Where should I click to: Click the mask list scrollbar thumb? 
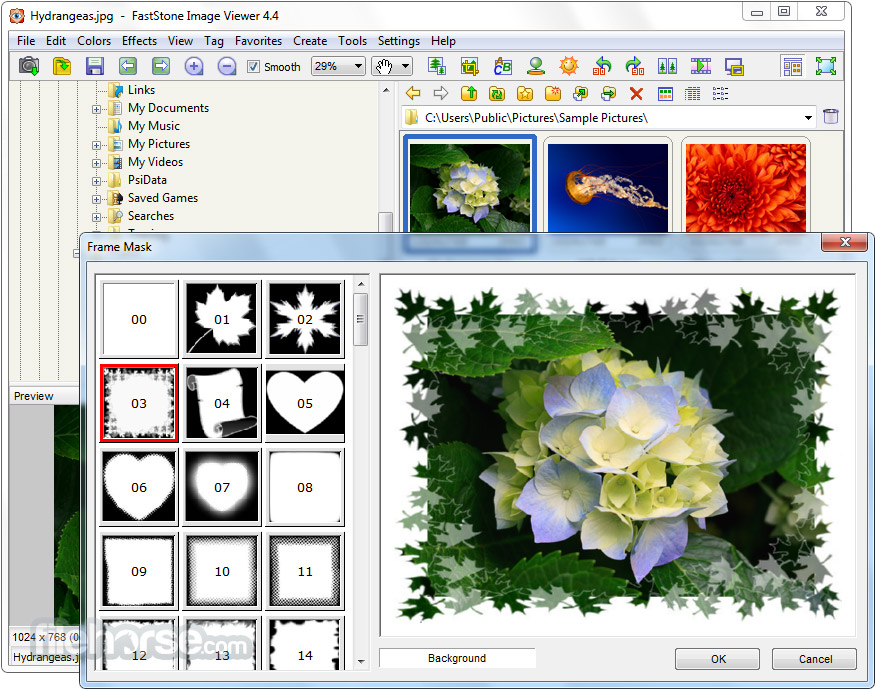tap(361, 320)
